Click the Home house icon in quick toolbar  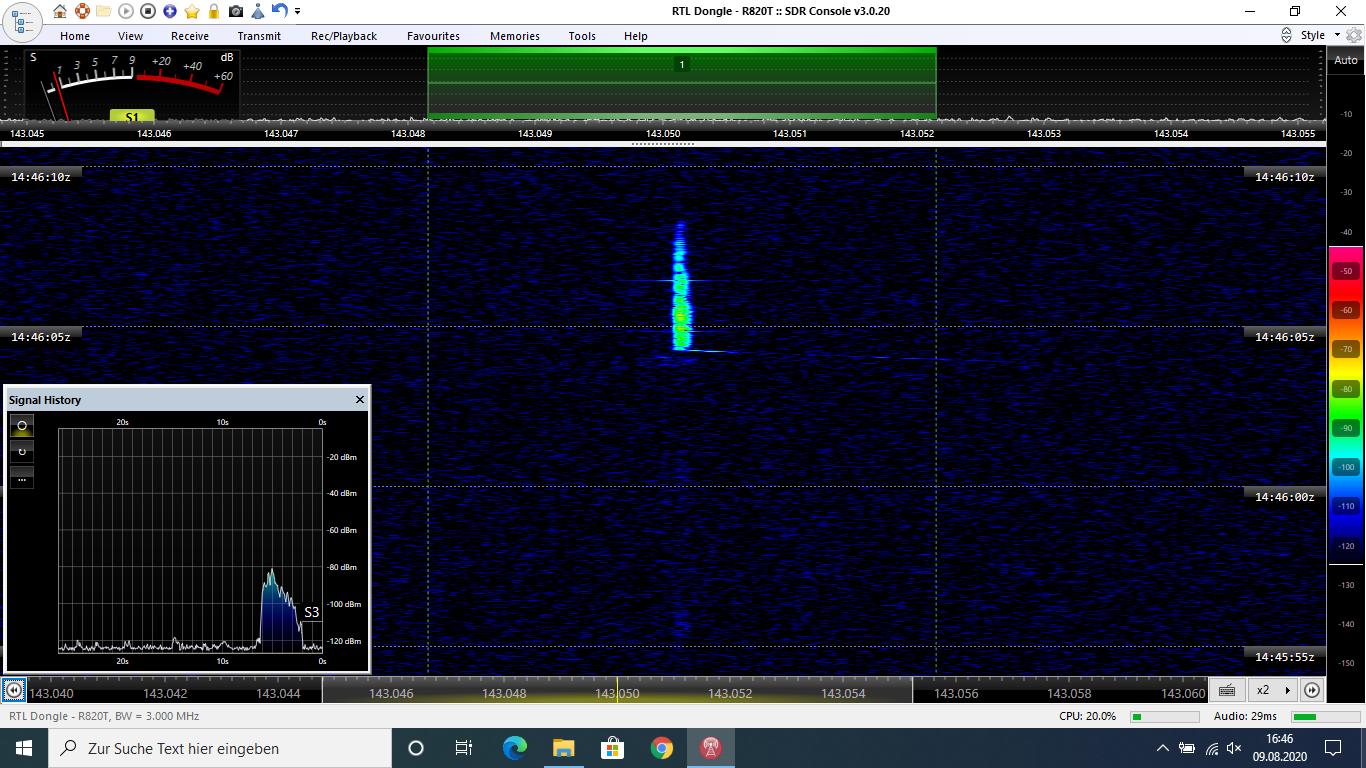60,11
